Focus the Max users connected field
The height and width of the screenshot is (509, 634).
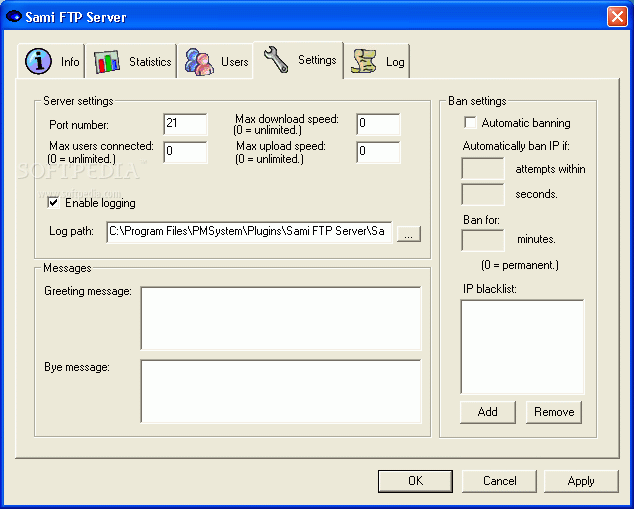(x=185, y=152)
